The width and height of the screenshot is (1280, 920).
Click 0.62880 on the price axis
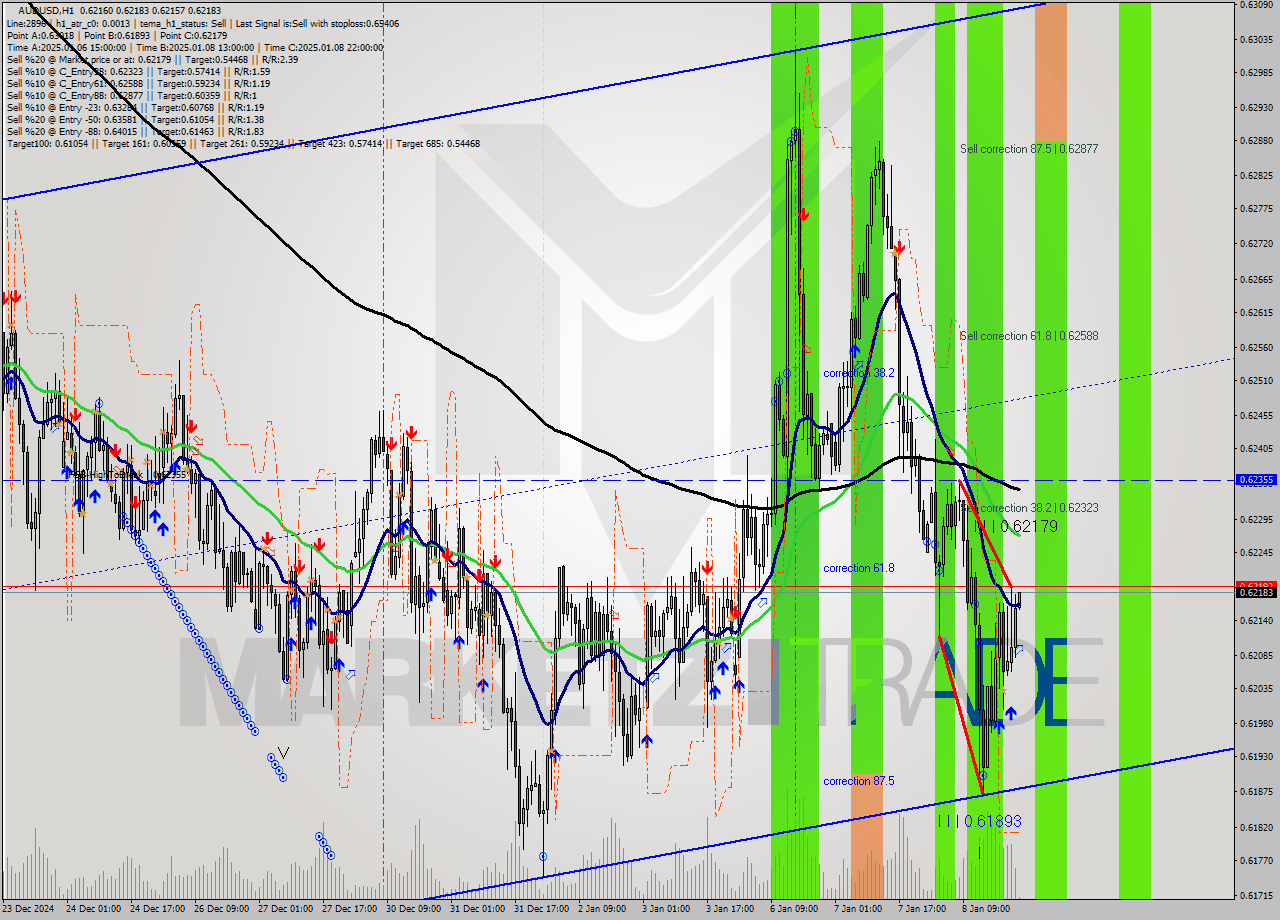coord(1257,141)
